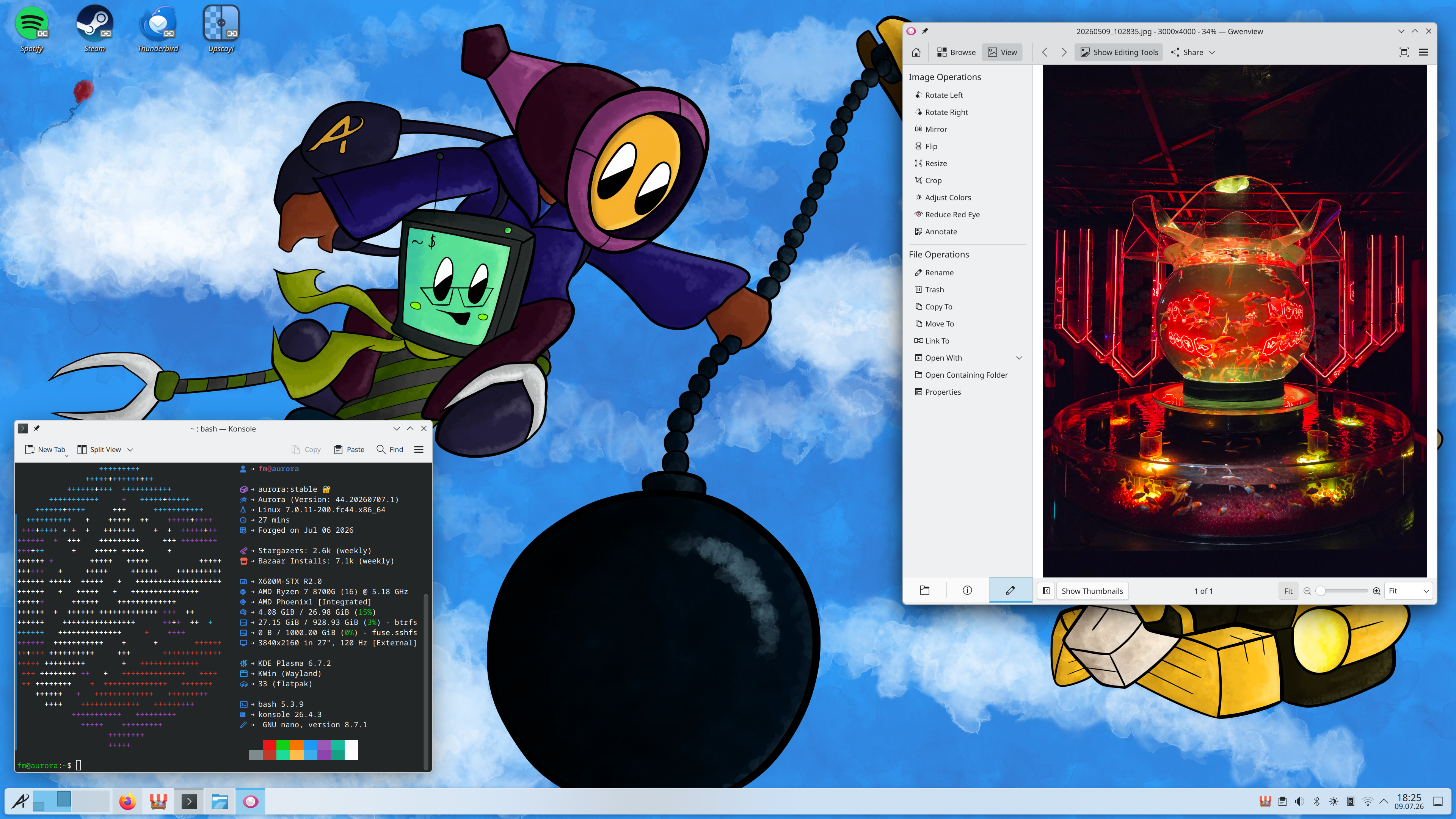Open the clock showing 18:25

pos(1409,802)
